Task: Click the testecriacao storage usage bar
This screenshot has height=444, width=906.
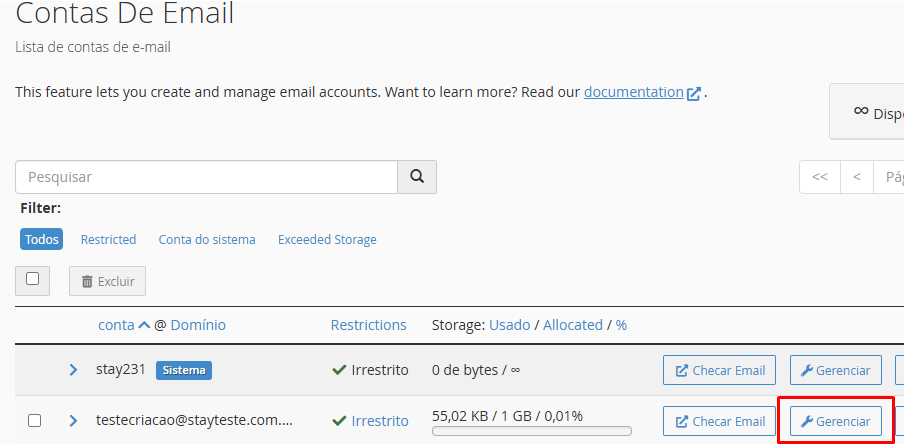Action: pyautogui.click(x=531, y=432)
